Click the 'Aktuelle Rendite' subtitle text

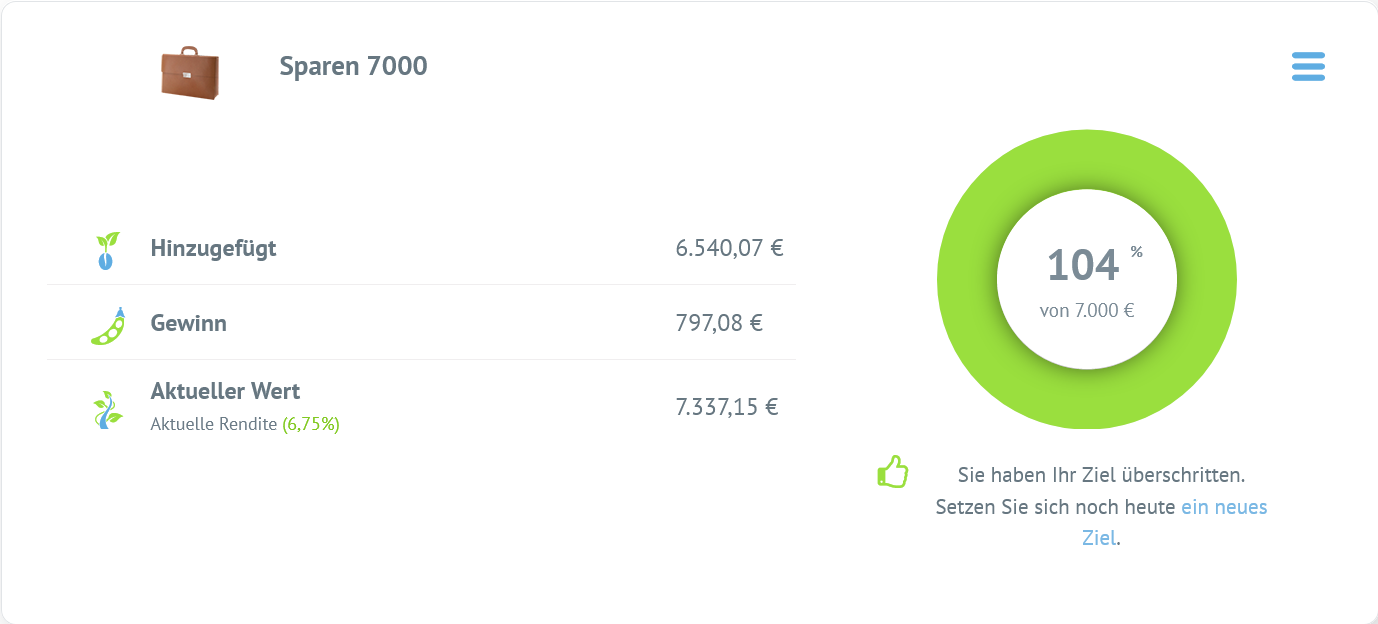[x=213, y=424]
